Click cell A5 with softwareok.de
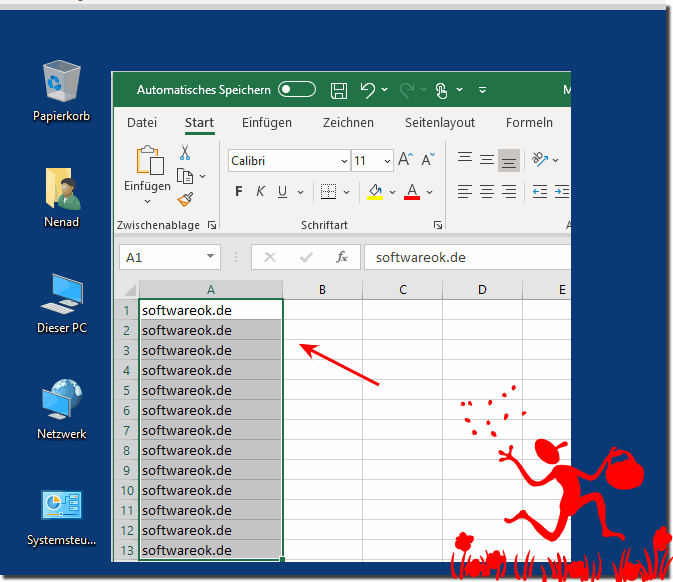This screenshot has height=582, width=673. point(210,391)
